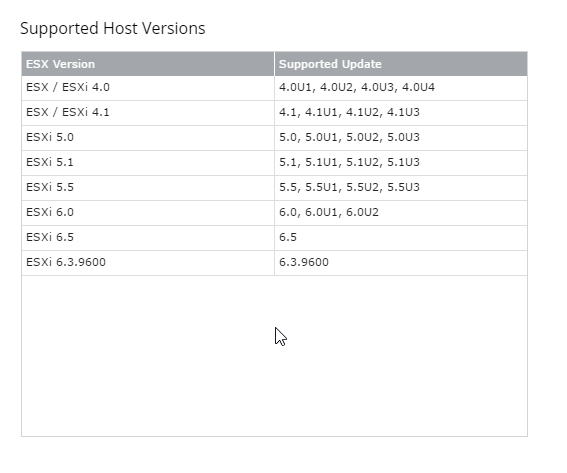Click the Supported Host Versions heading
Screen dimensions: 567x473
click(x=113, y=29)
